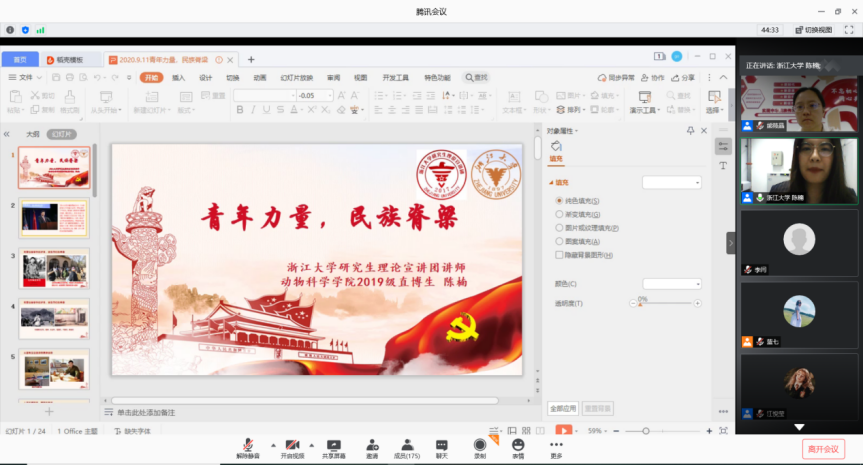Image resolution: width=863 pixels, height=465 pixels.
Task: Open the 设计 ribbon tab
Action: pyautogui.click(x=205, y=77)
